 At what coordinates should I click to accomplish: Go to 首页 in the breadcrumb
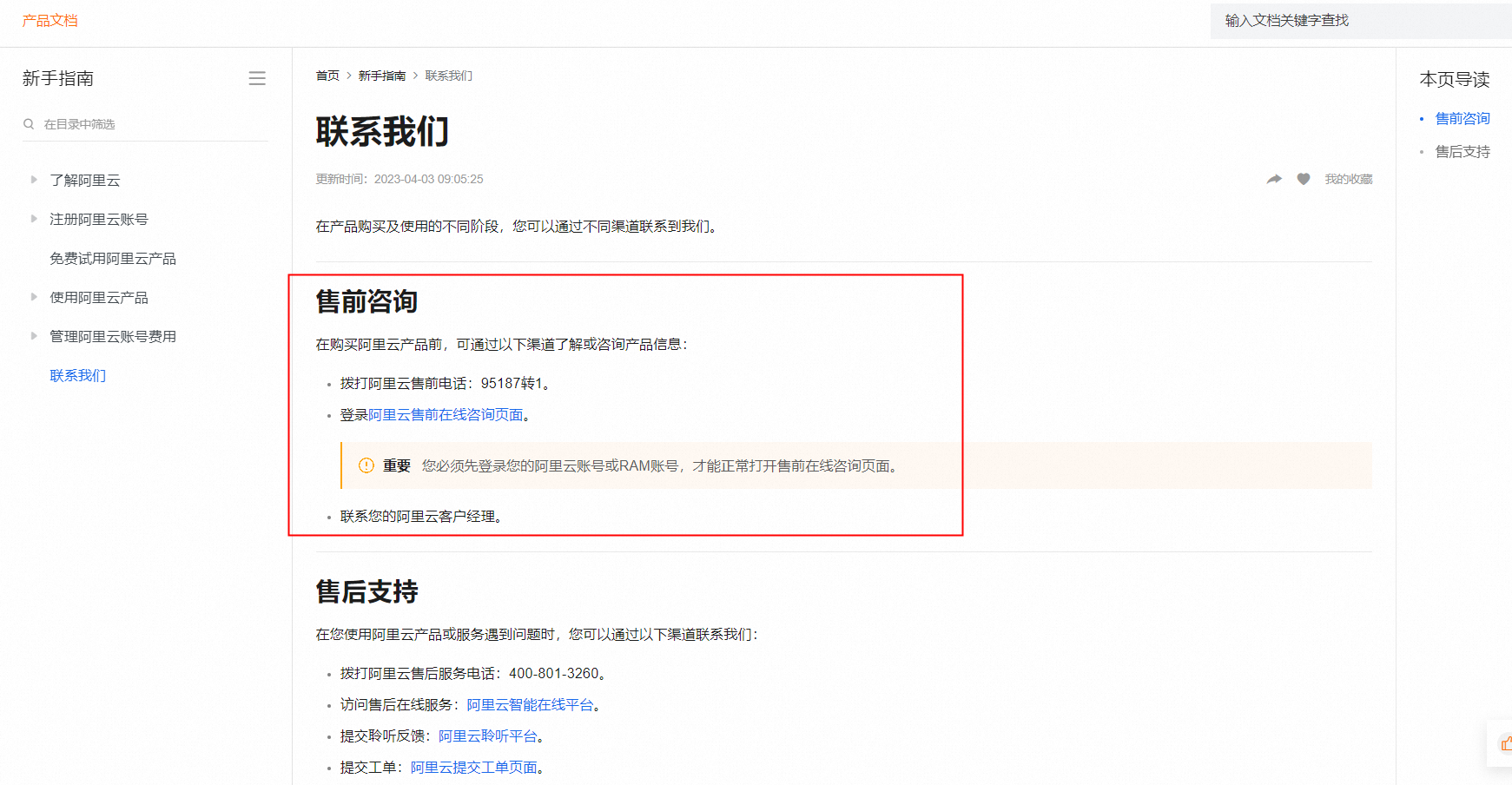tap(327, 76)
